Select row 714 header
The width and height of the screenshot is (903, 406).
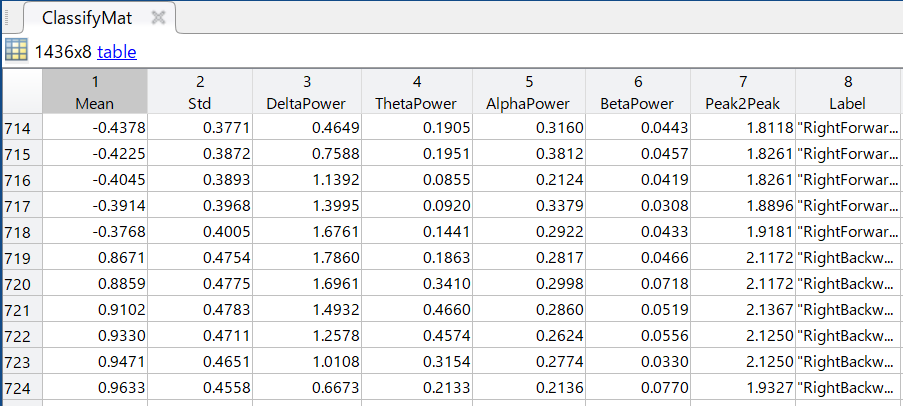point(19,127)
